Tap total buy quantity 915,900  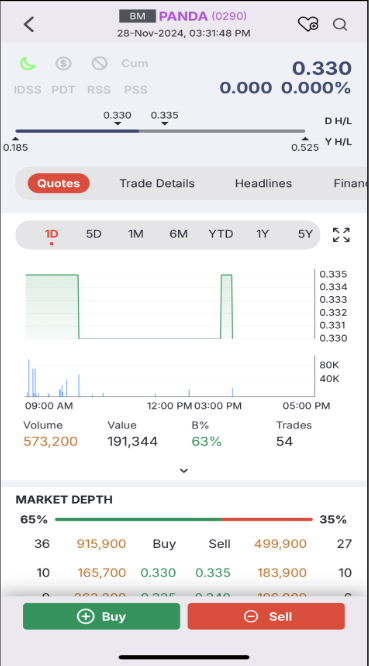pyautogui.click(x=101, y=544)
